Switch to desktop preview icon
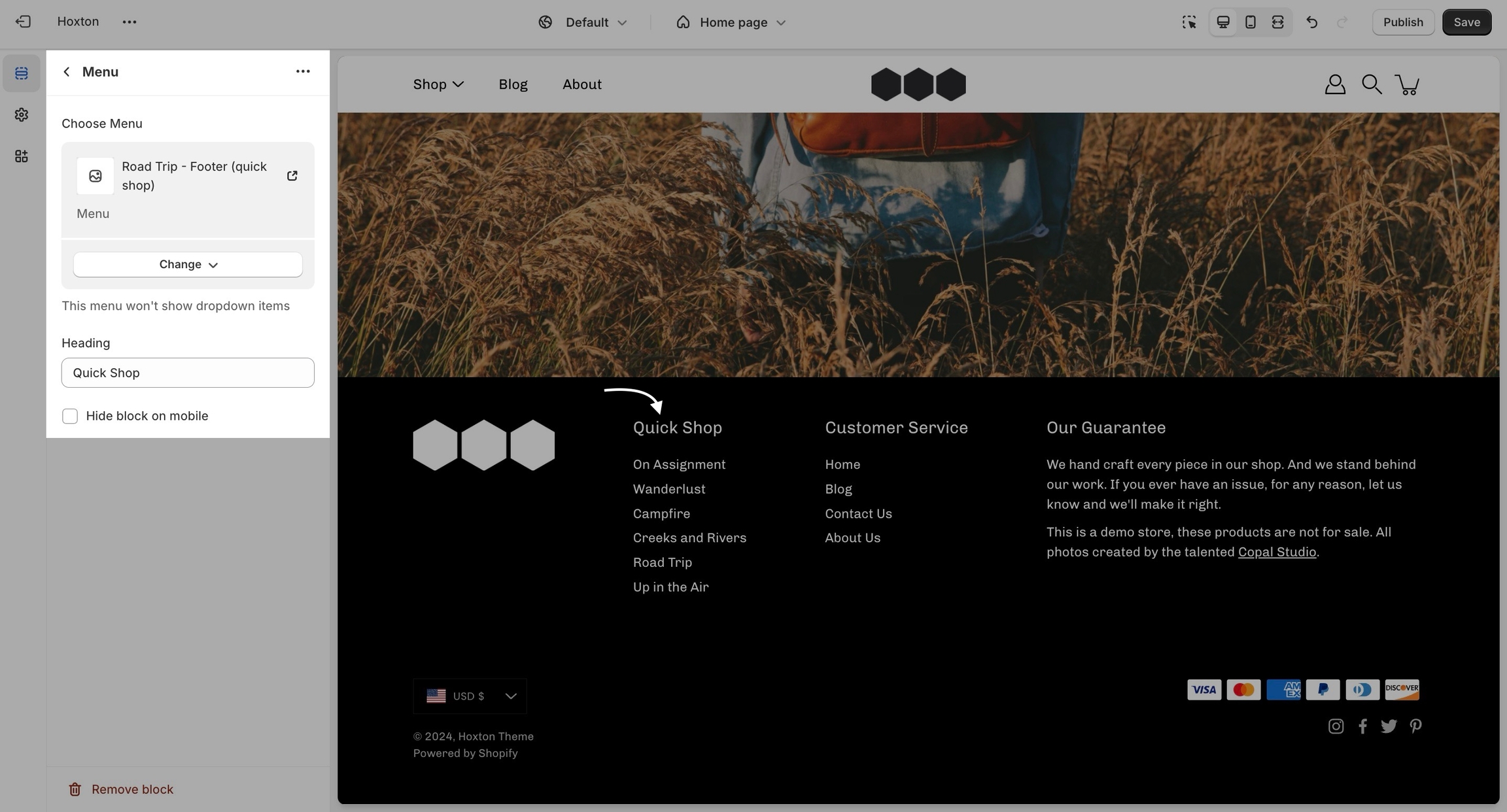Image resolution: width=1507 pixels, height=812 pixels. (1222, 22)
